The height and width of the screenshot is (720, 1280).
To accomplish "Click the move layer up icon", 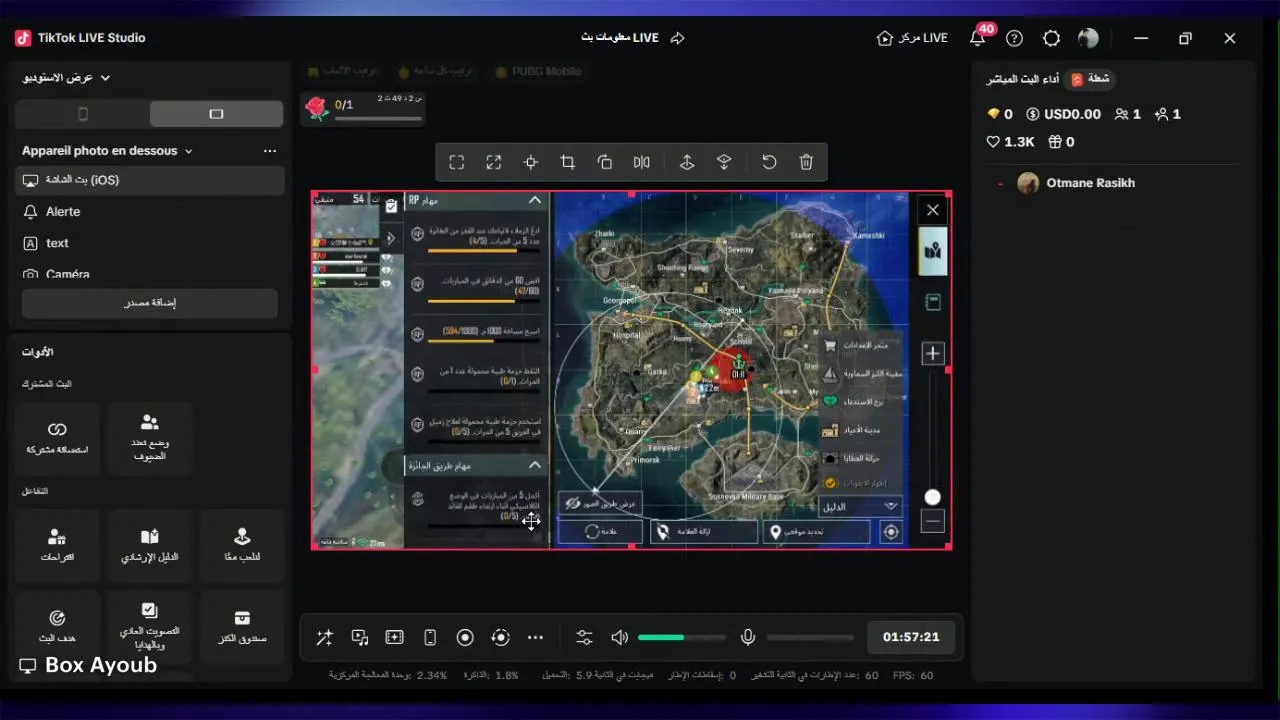I will (687, 162).
